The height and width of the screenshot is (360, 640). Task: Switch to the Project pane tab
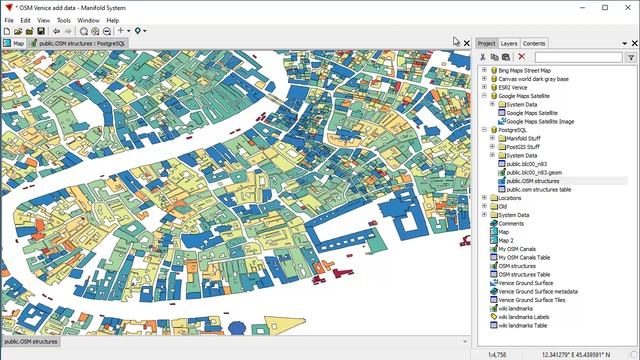click(x=486, y=43)
